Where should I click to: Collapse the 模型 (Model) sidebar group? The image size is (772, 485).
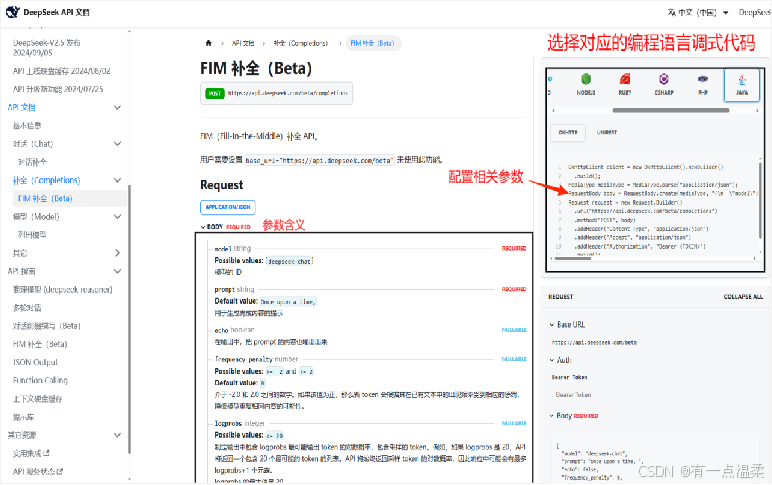[x=117, y=217]
